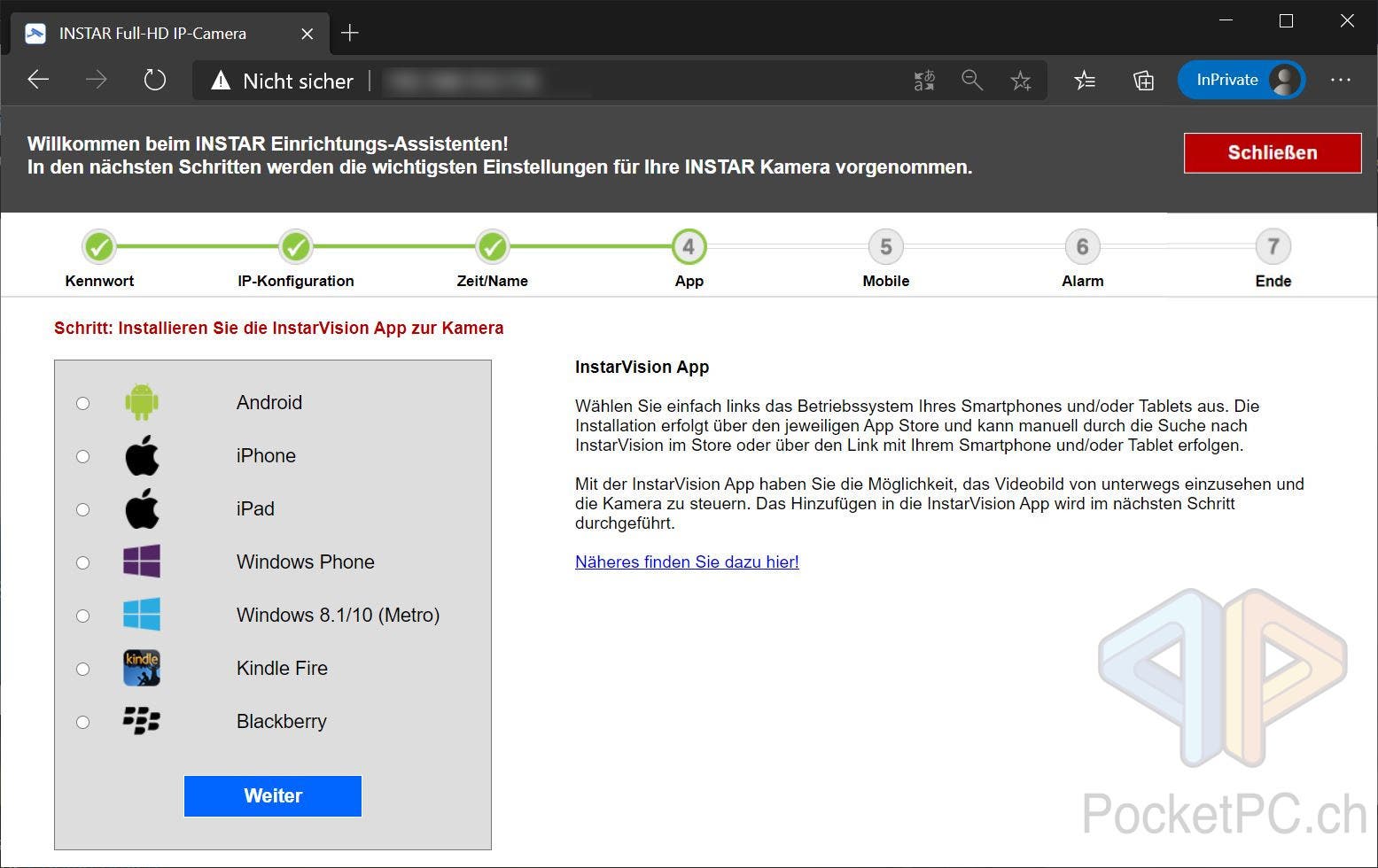Click the Blackberry label text
This screenshot has height=868, width=1378.
point(282,721)
